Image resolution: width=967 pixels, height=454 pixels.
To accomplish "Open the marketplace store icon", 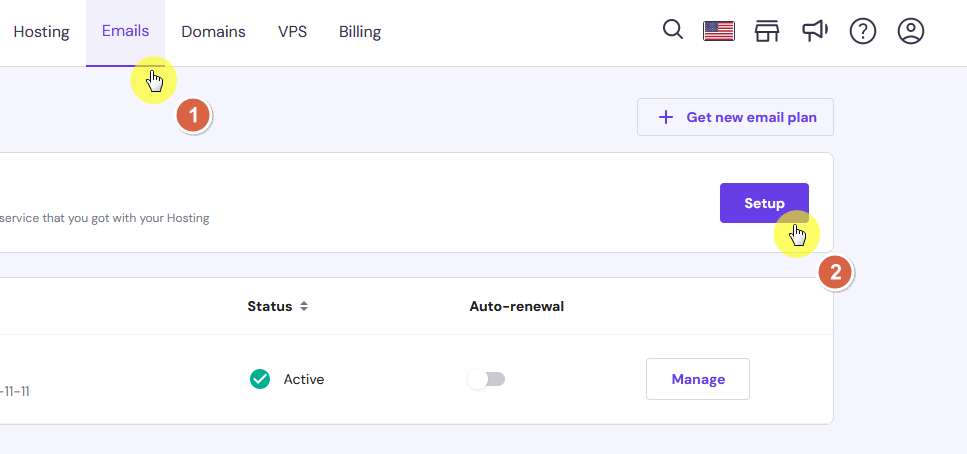I will coord(767,31).
